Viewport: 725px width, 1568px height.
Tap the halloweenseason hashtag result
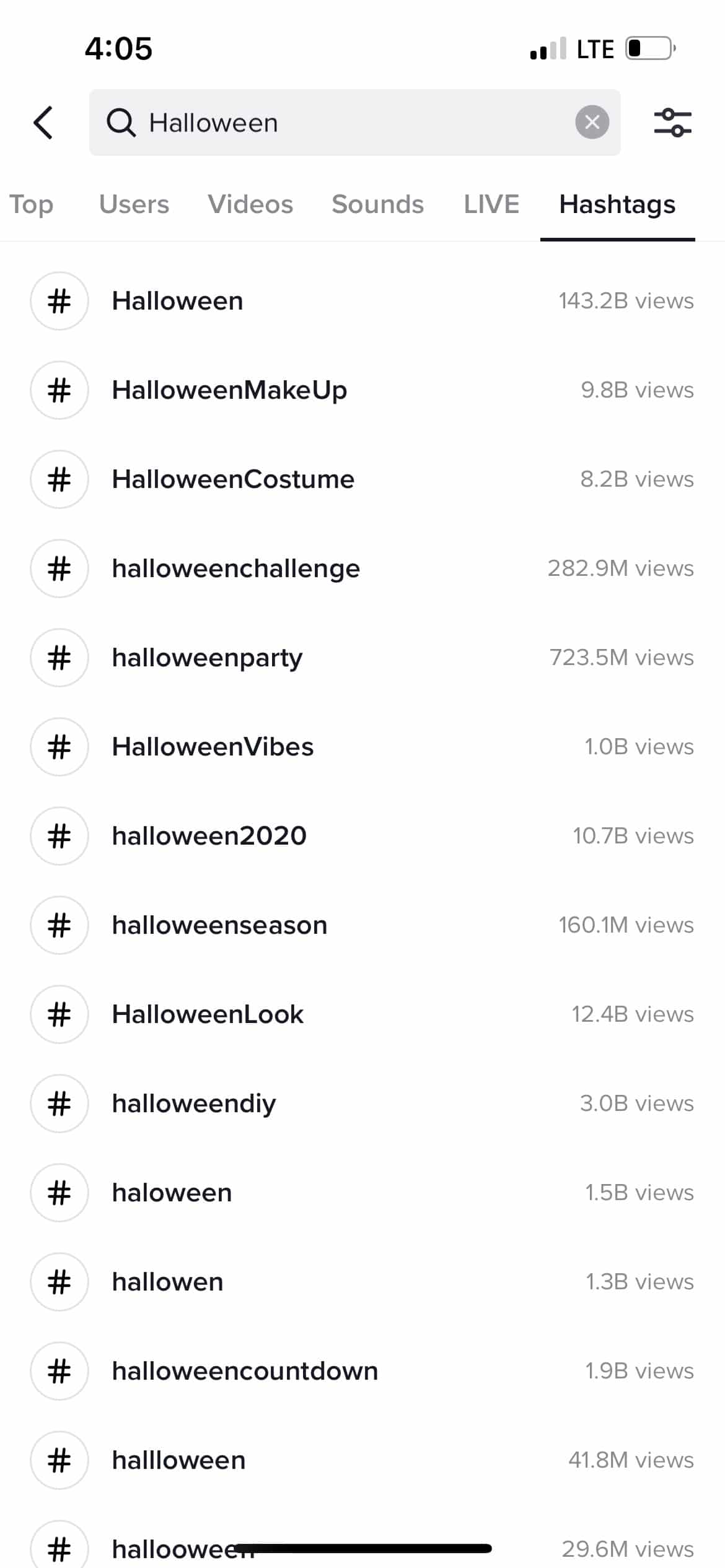point(219,925)
